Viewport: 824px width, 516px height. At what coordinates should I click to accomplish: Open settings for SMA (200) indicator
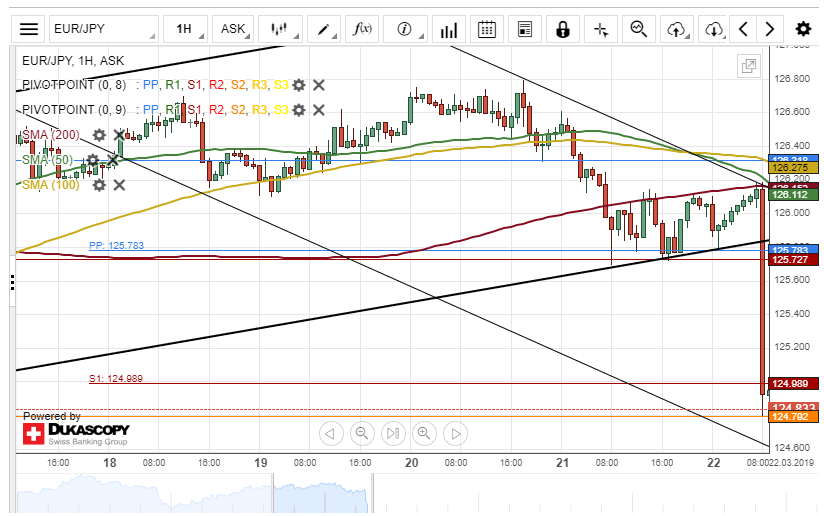click(99, 135)
